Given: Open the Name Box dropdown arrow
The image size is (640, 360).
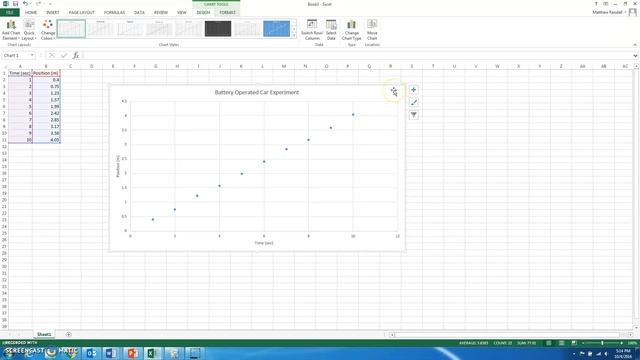Looking at the screenshot, I should pyautogui.click(x=32, y=56).
